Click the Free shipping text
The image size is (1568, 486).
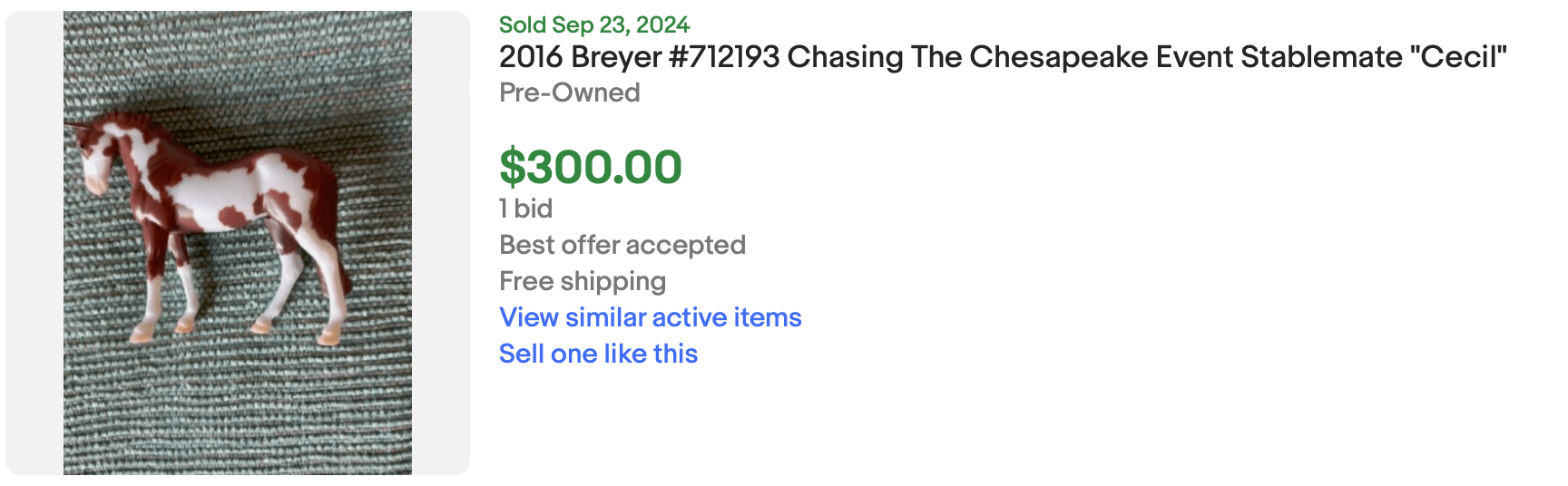tap(582, 281)
